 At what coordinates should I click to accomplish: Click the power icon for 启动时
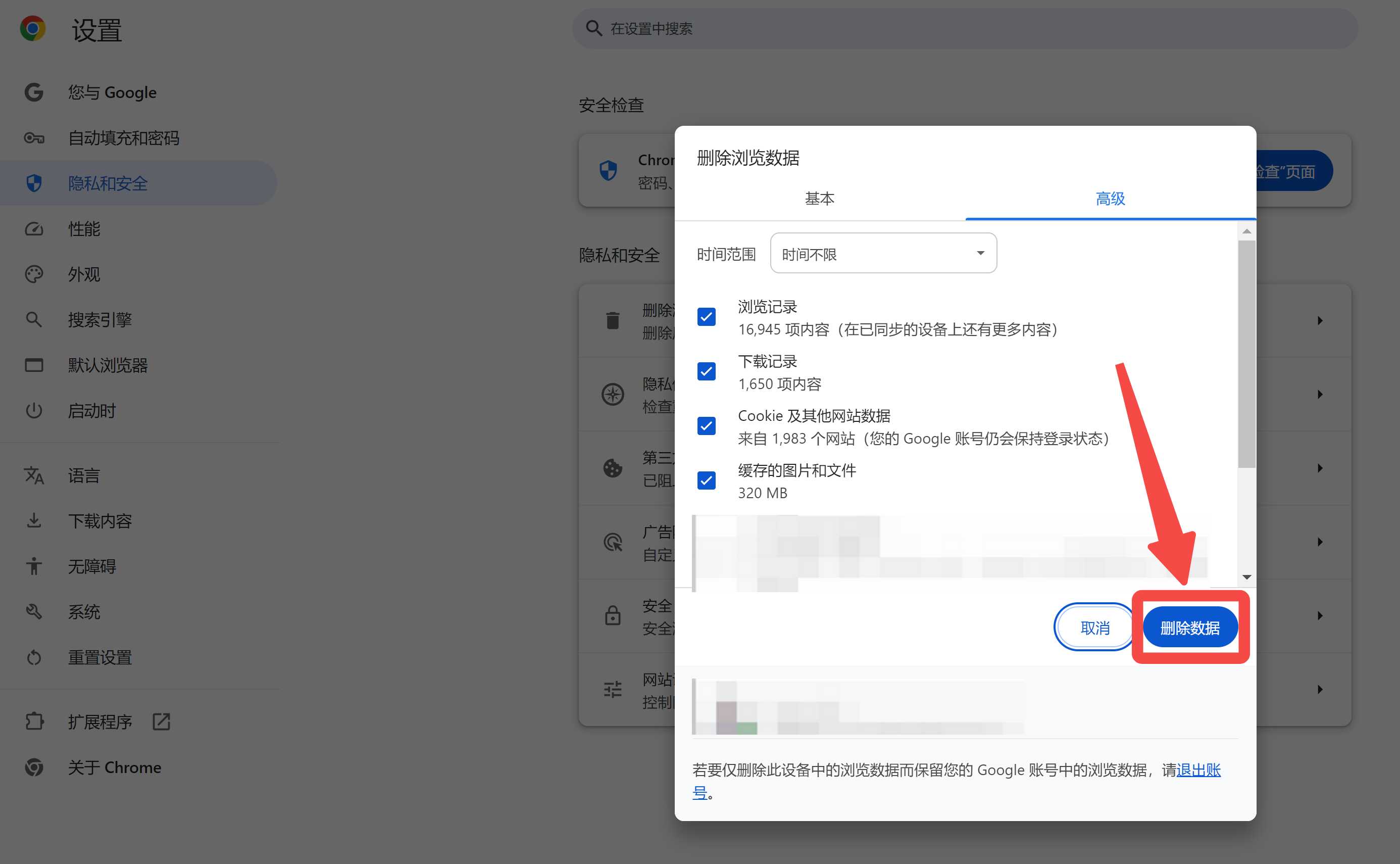click(x=34, y=411)
